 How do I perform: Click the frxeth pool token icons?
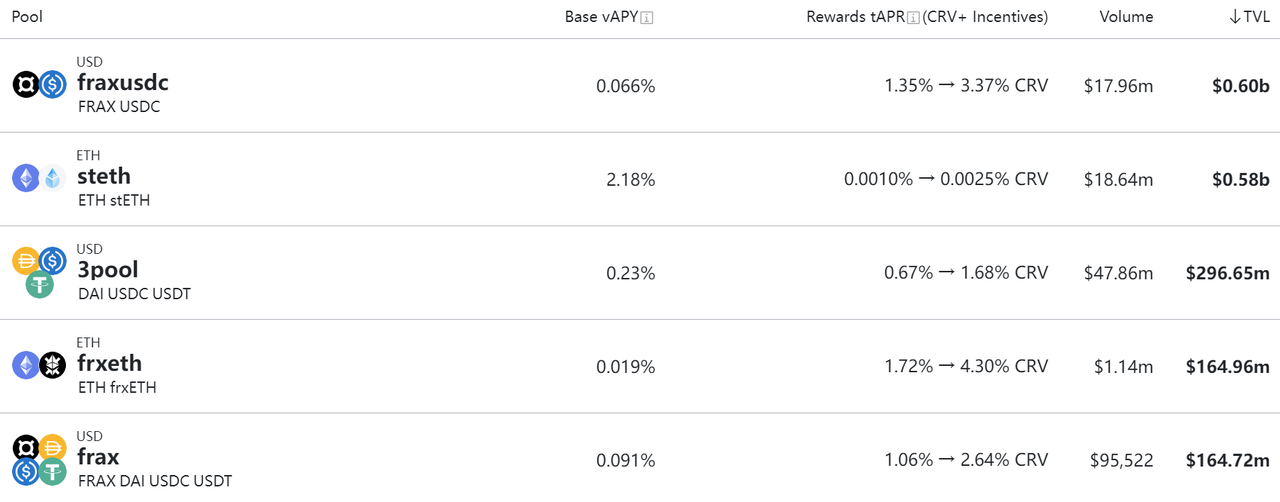pos(39,365)
